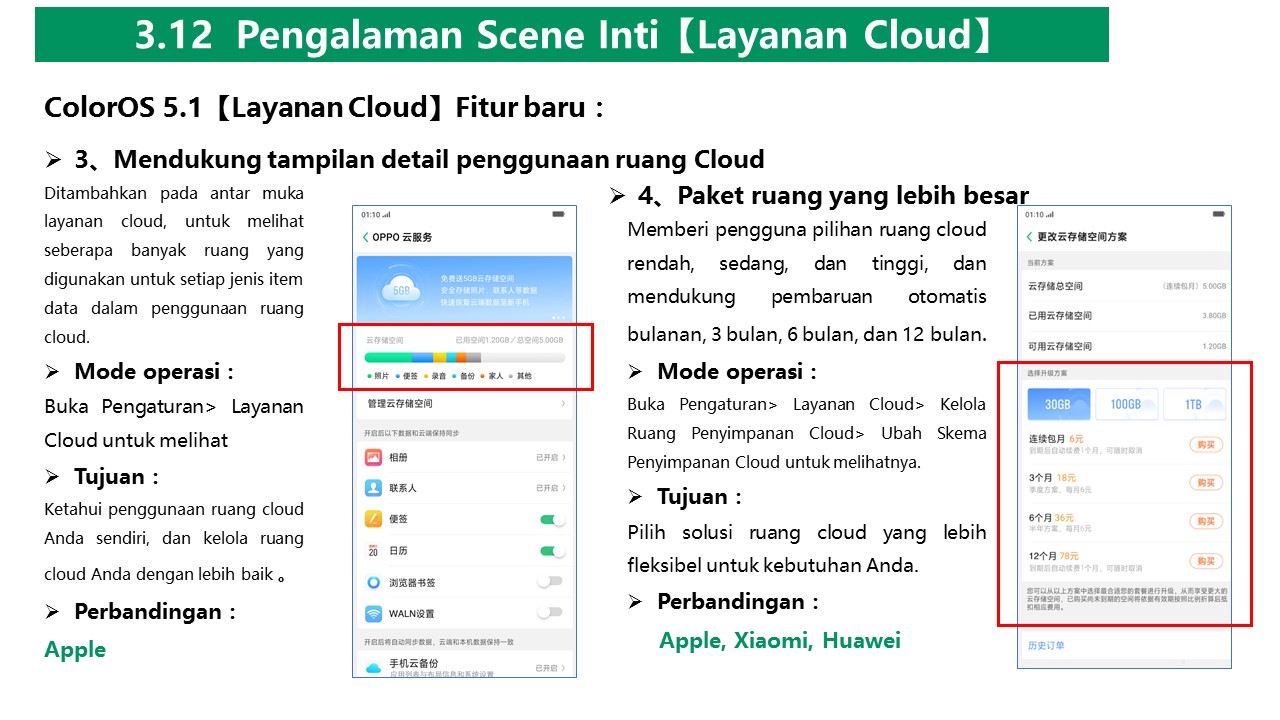Open 相册 details via the 已开启 chevron
Viewport: 1280px width, 720px height.
click(563, 457)
